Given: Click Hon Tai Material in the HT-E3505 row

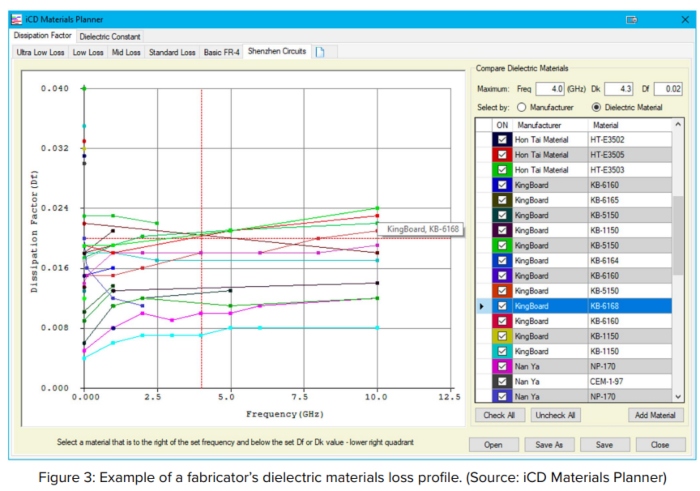Looking at the screenshot, I should coord(550,155).
